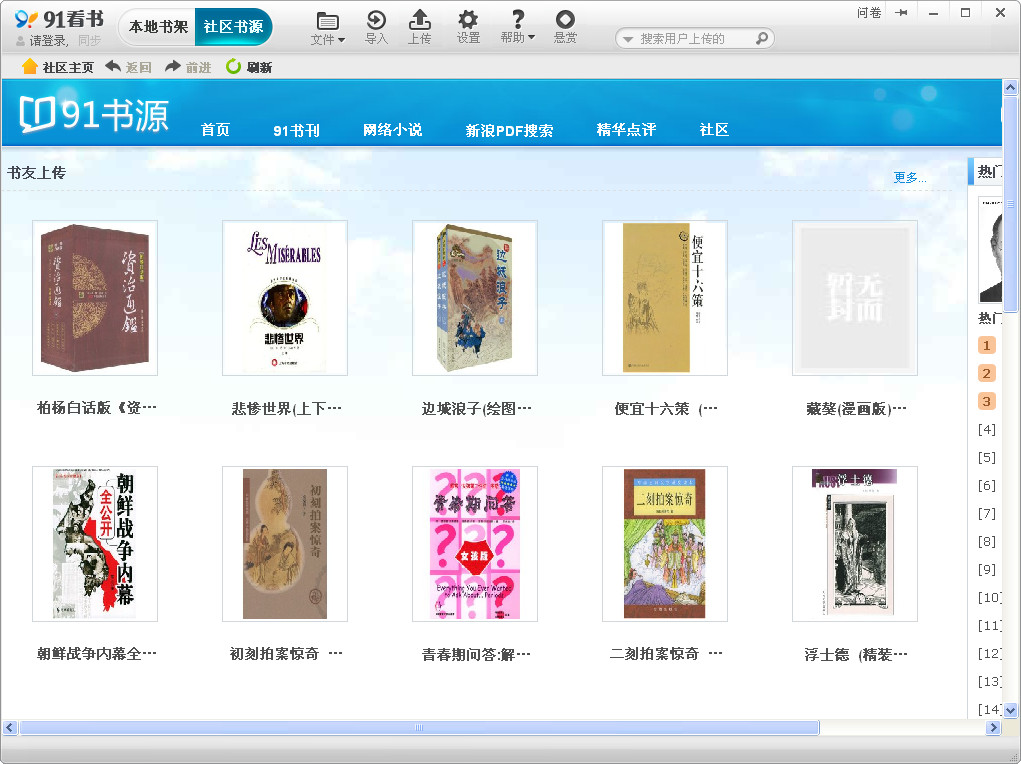The width and height of the screenshot is (1021, 764).
Task: Click the 91看书 app logo
Action: tap(59, 20)
